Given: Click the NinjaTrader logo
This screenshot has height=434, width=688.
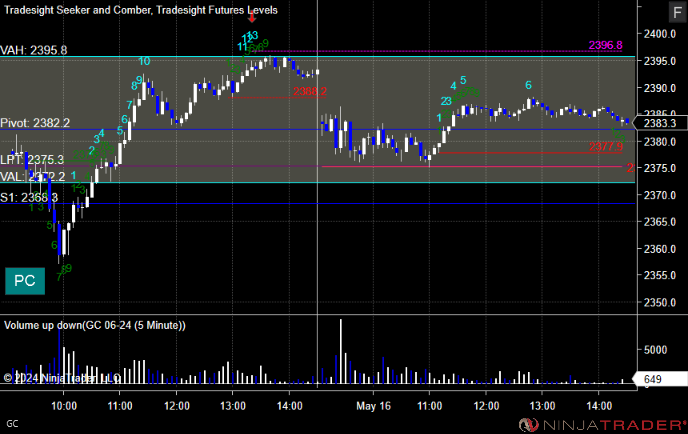Looking at the screenshot, I should pyautogui.click(x=602, y=425).
